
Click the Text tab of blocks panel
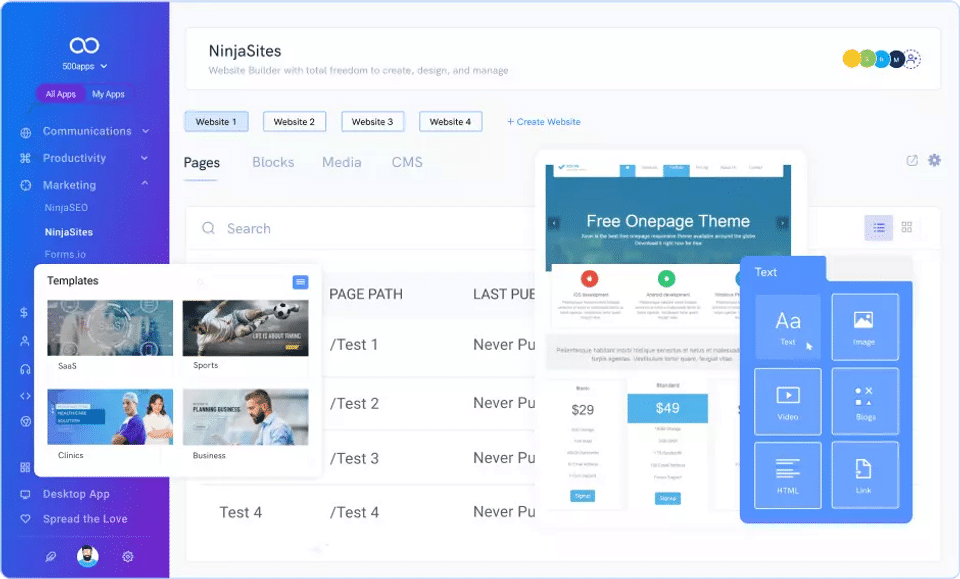782,271
